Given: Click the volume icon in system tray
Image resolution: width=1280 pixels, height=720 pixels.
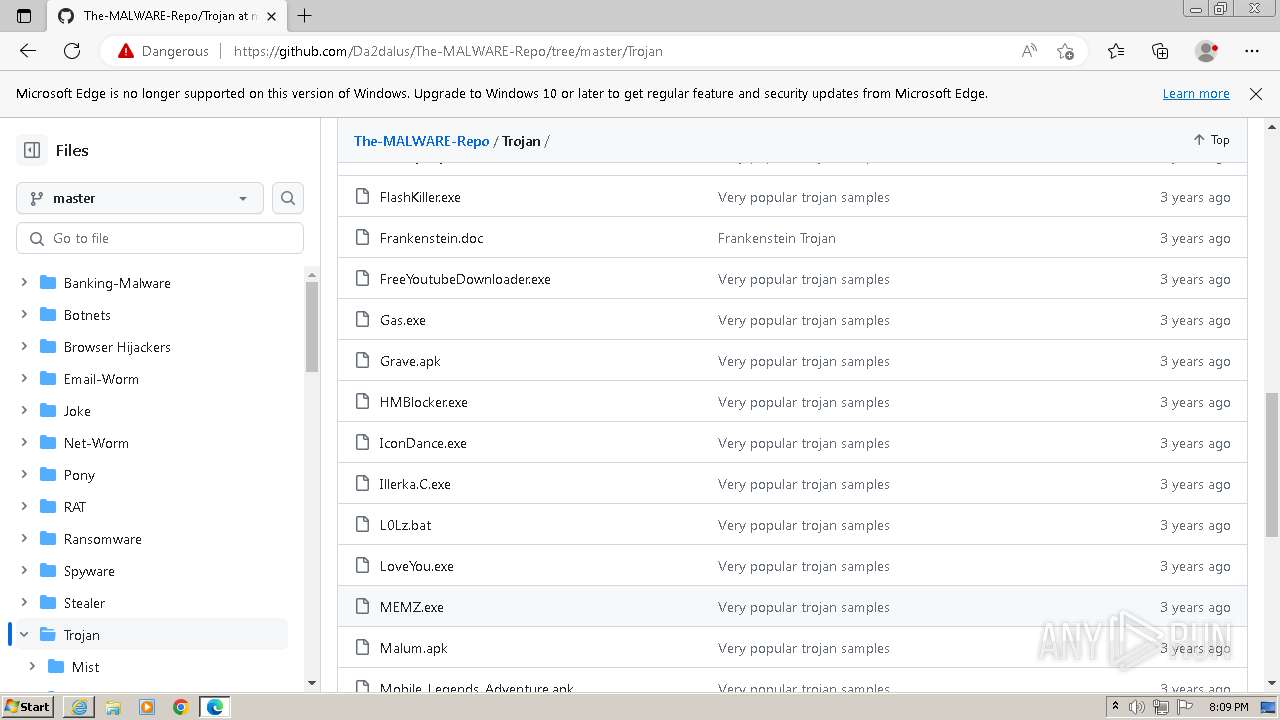Looking at the screenshot, I should click(1137, 707).
